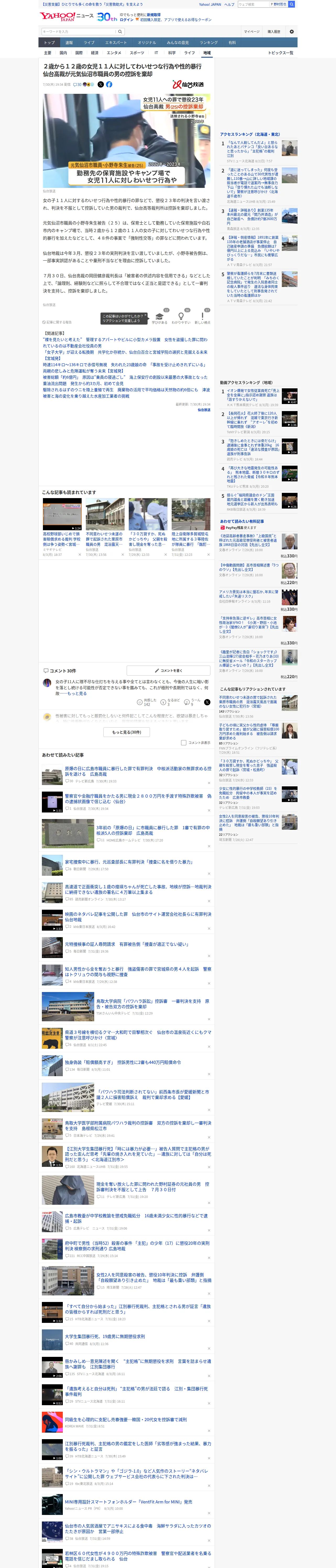The height and width of the screenshot is (1568, 336).
Task: Open the ランキング navigation tab
Action: pos(209,43)
